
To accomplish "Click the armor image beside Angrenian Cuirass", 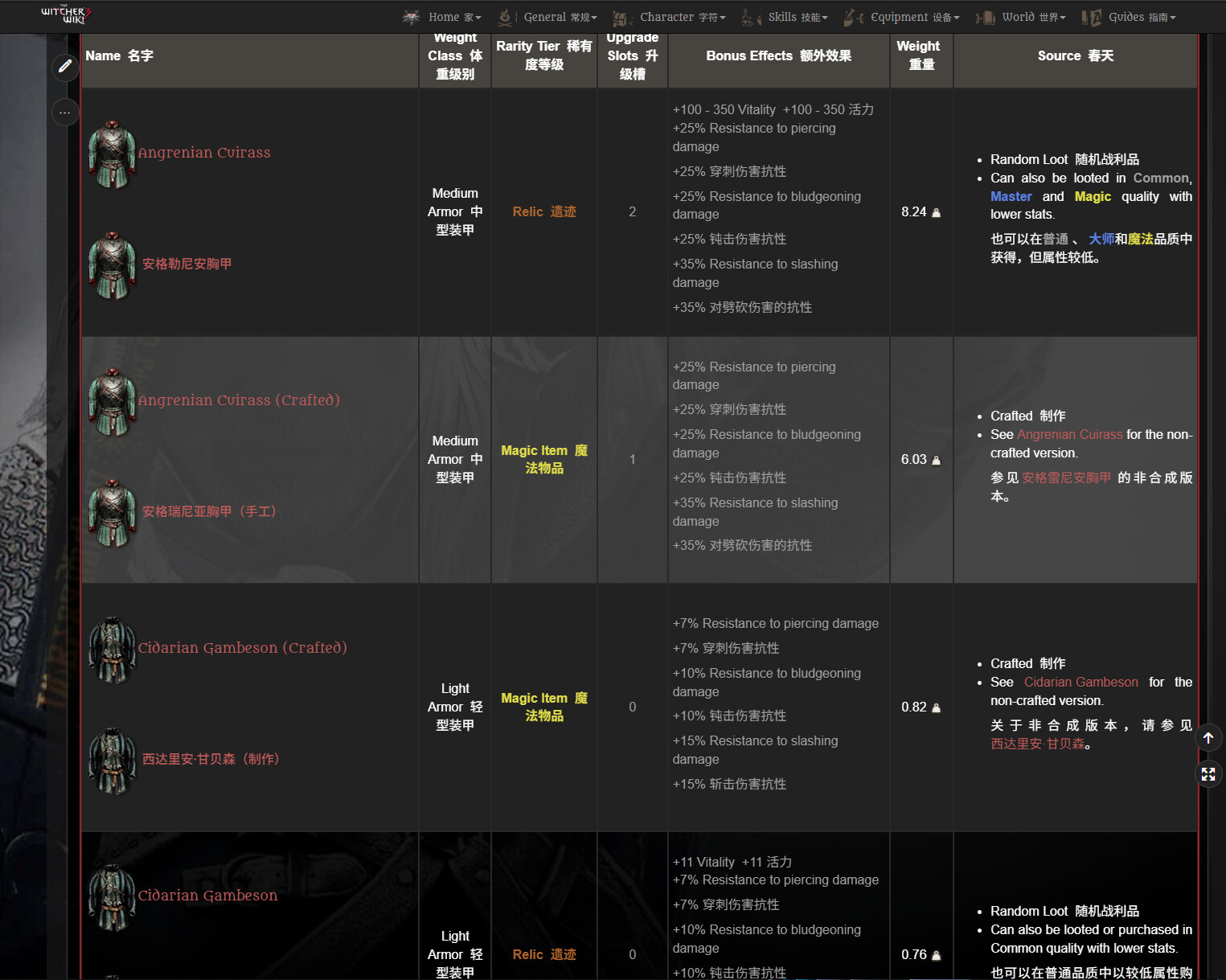I will coord(112,154).
